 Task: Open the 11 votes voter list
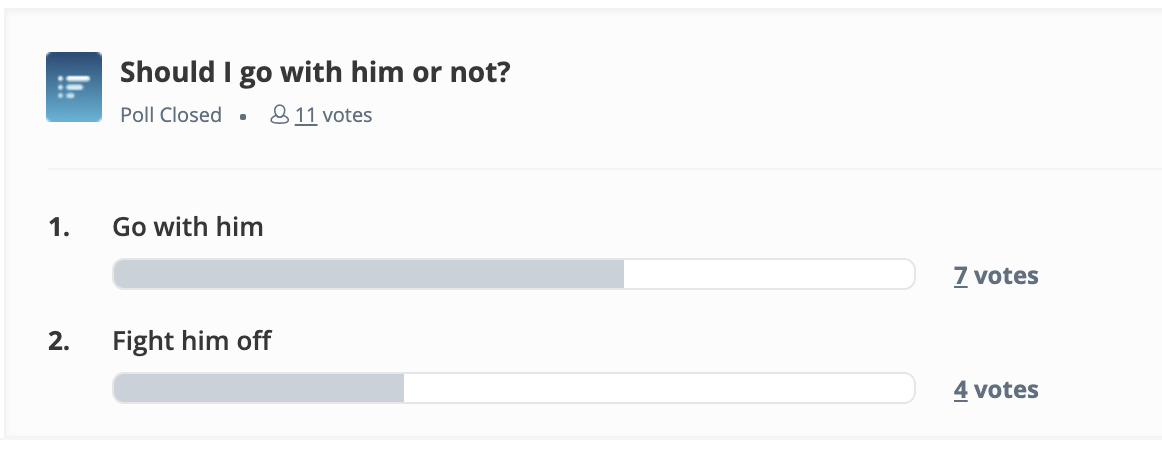[306, 115]
